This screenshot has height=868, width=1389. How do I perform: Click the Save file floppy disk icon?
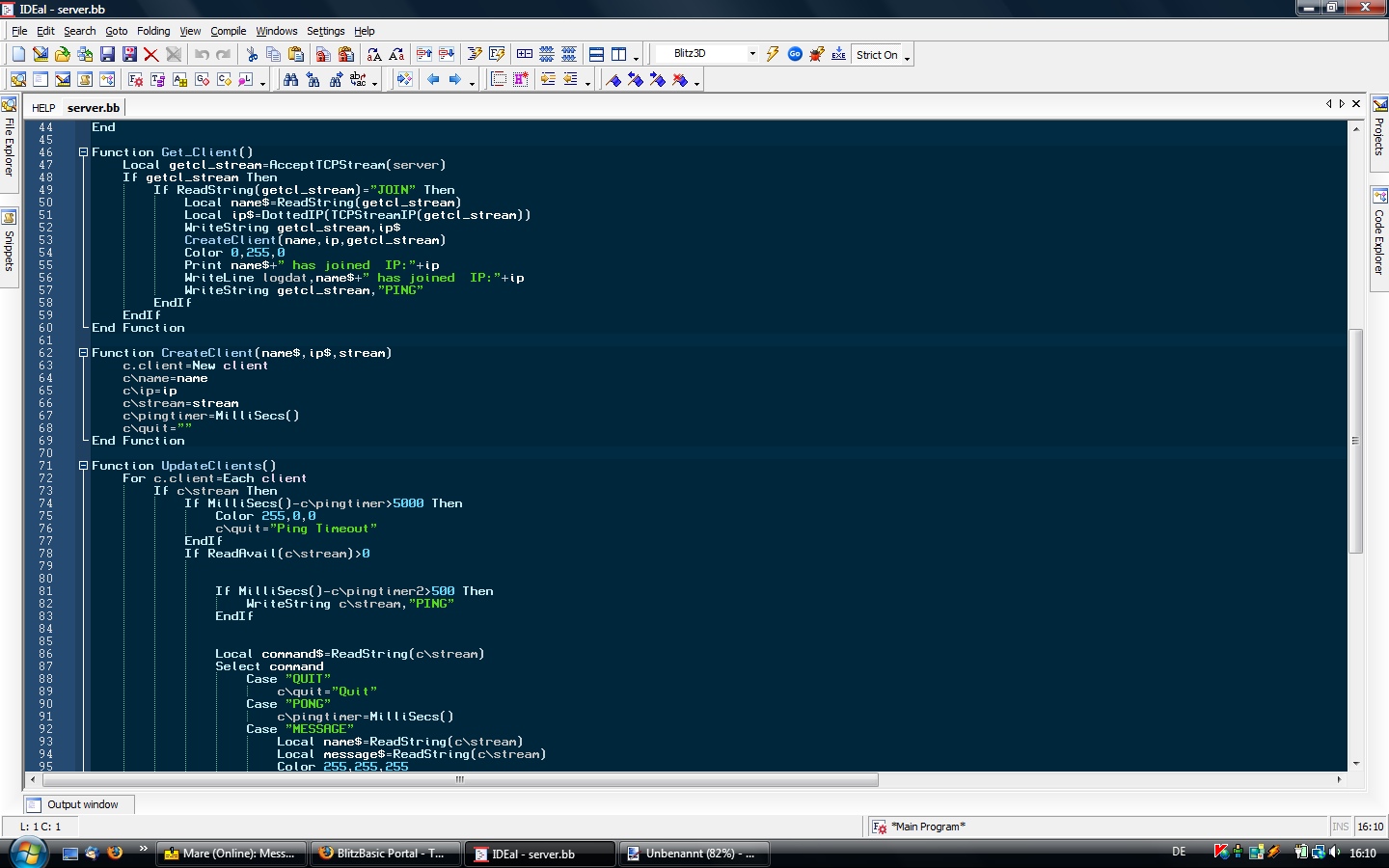pyautogui.click(x=107, y=55)
